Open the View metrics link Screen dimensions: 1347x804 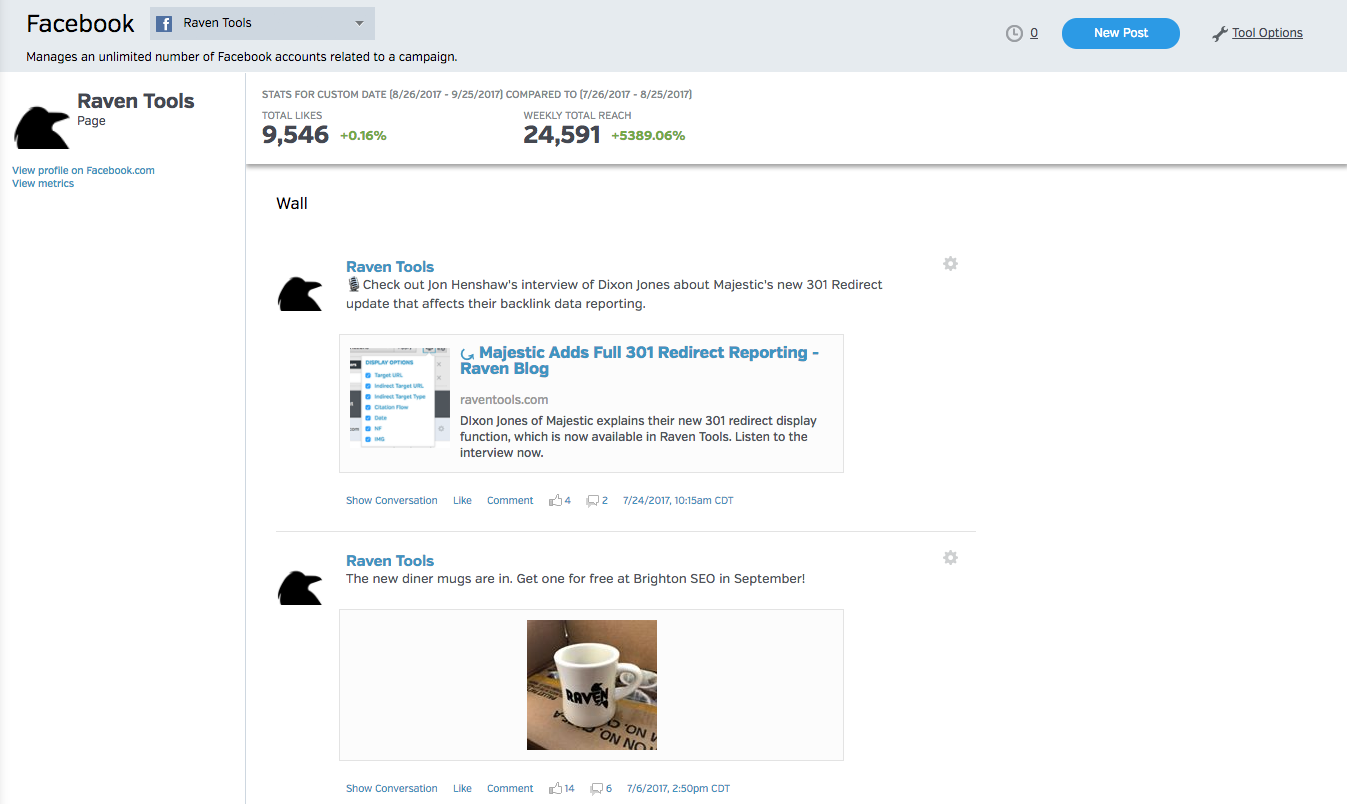click(x=43, y=183)
